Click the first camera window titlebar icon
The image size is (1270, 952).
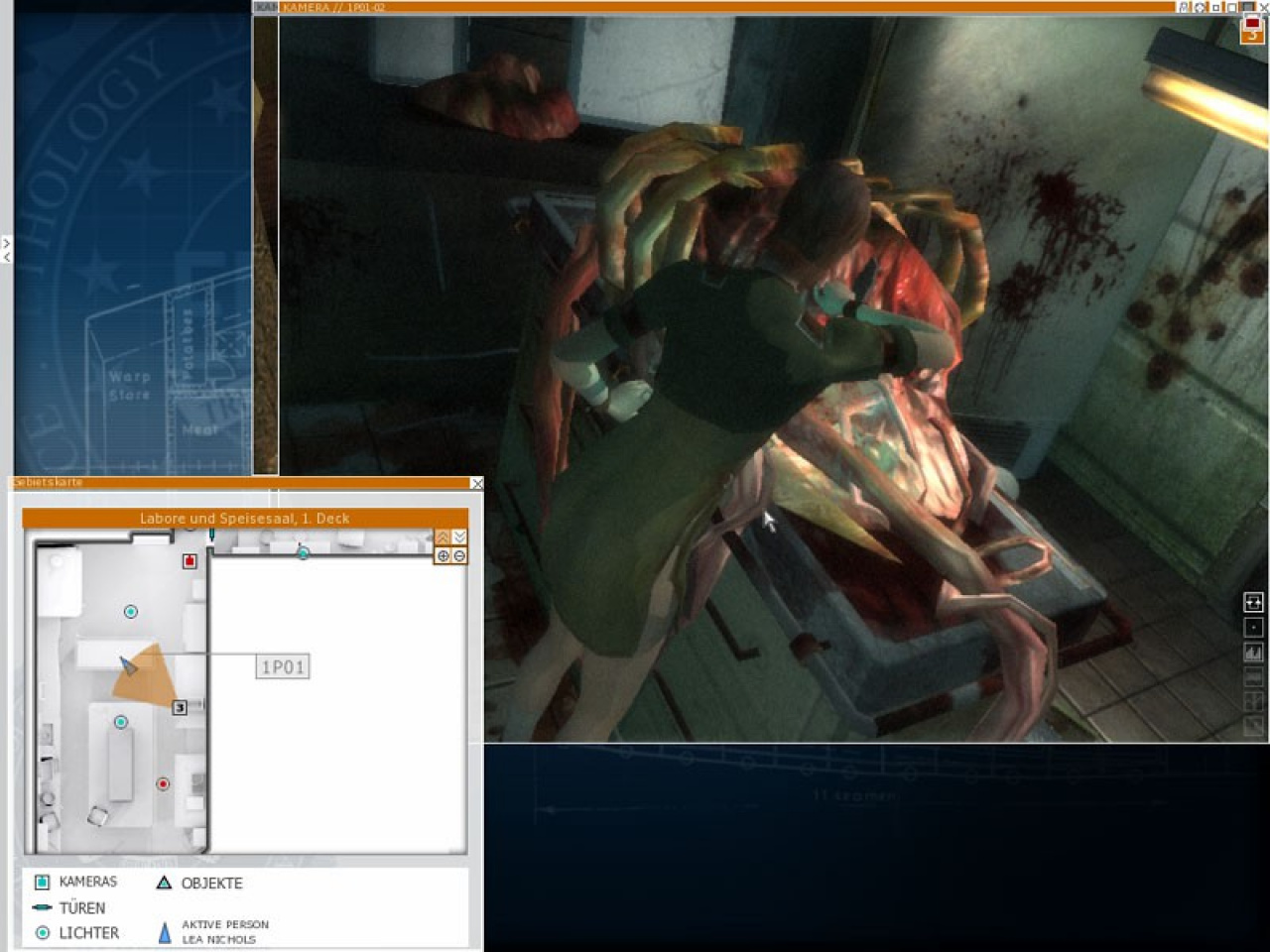pos(1184,7)
